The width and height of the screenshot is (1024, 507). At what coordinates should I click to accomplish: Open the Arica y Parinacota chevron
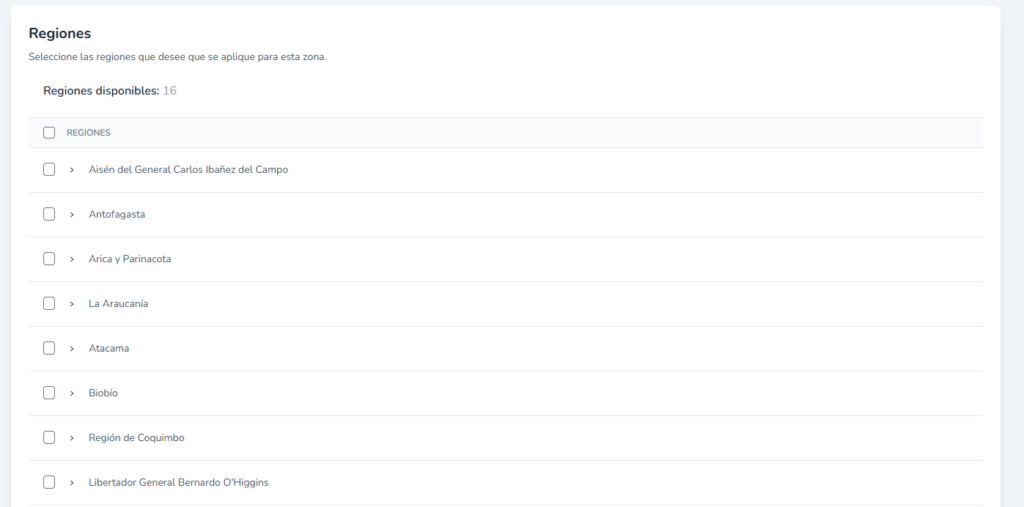pos(72,259)
